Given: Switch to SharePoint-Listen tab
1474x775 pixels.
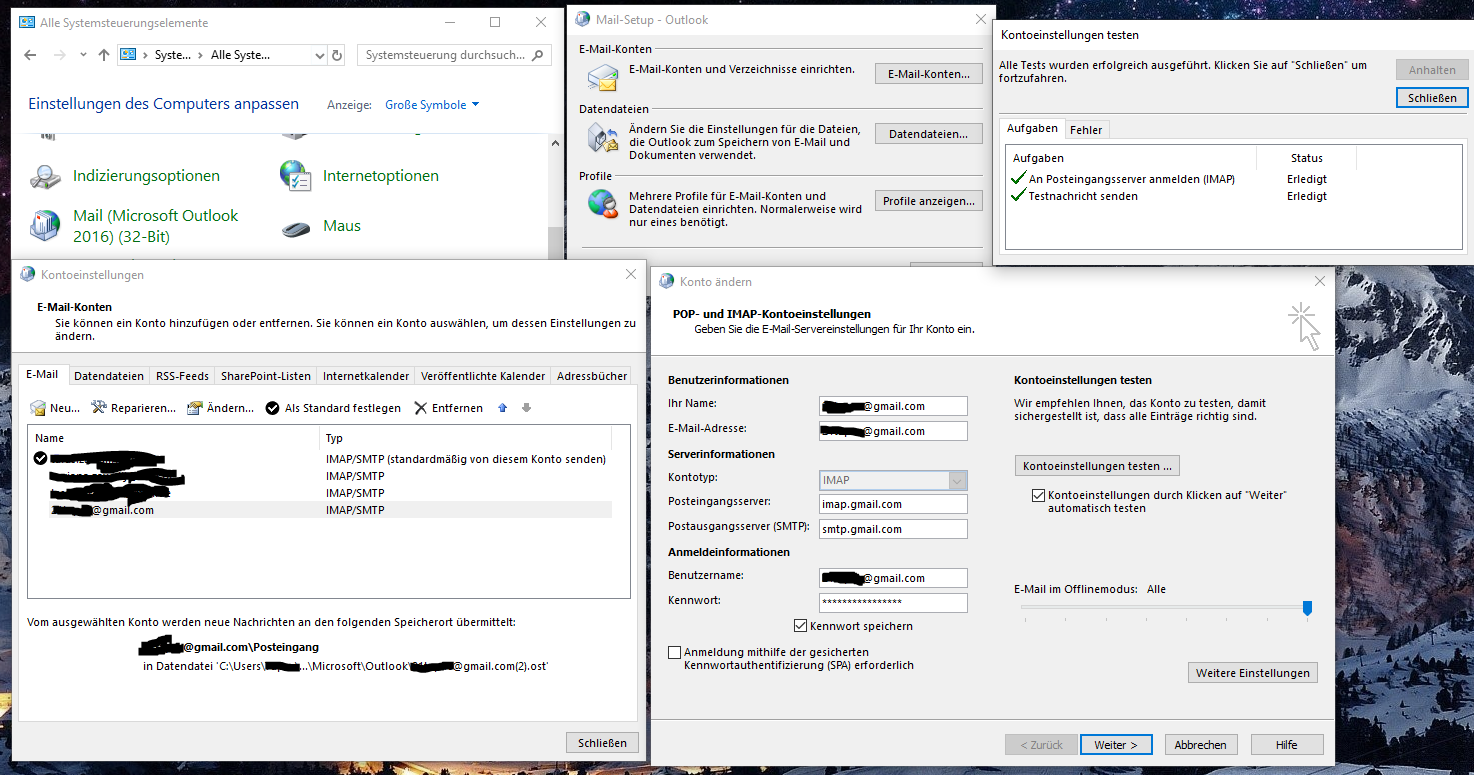Looking at the screenshot, I should 266,376.
